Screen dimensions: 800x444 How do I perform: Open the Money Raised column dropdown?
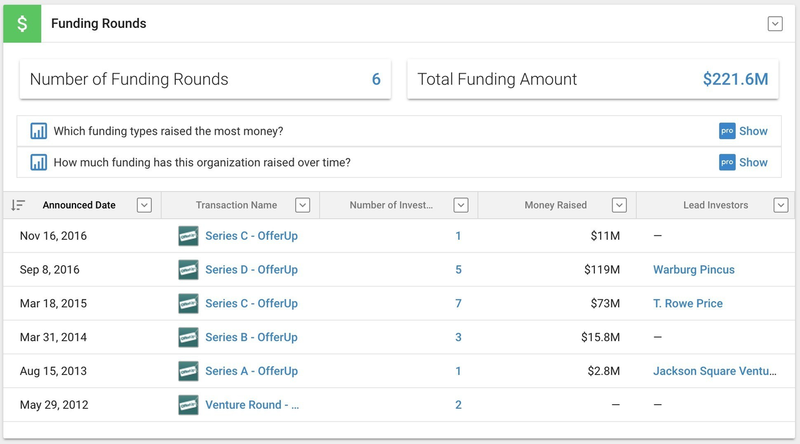619,205
